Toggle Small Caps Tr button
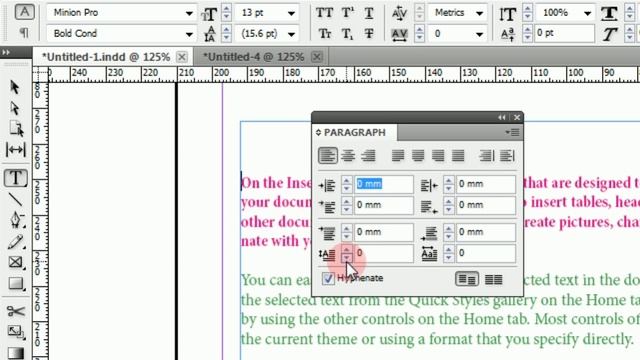The image size is (640, 360). (x=325, y=33)
